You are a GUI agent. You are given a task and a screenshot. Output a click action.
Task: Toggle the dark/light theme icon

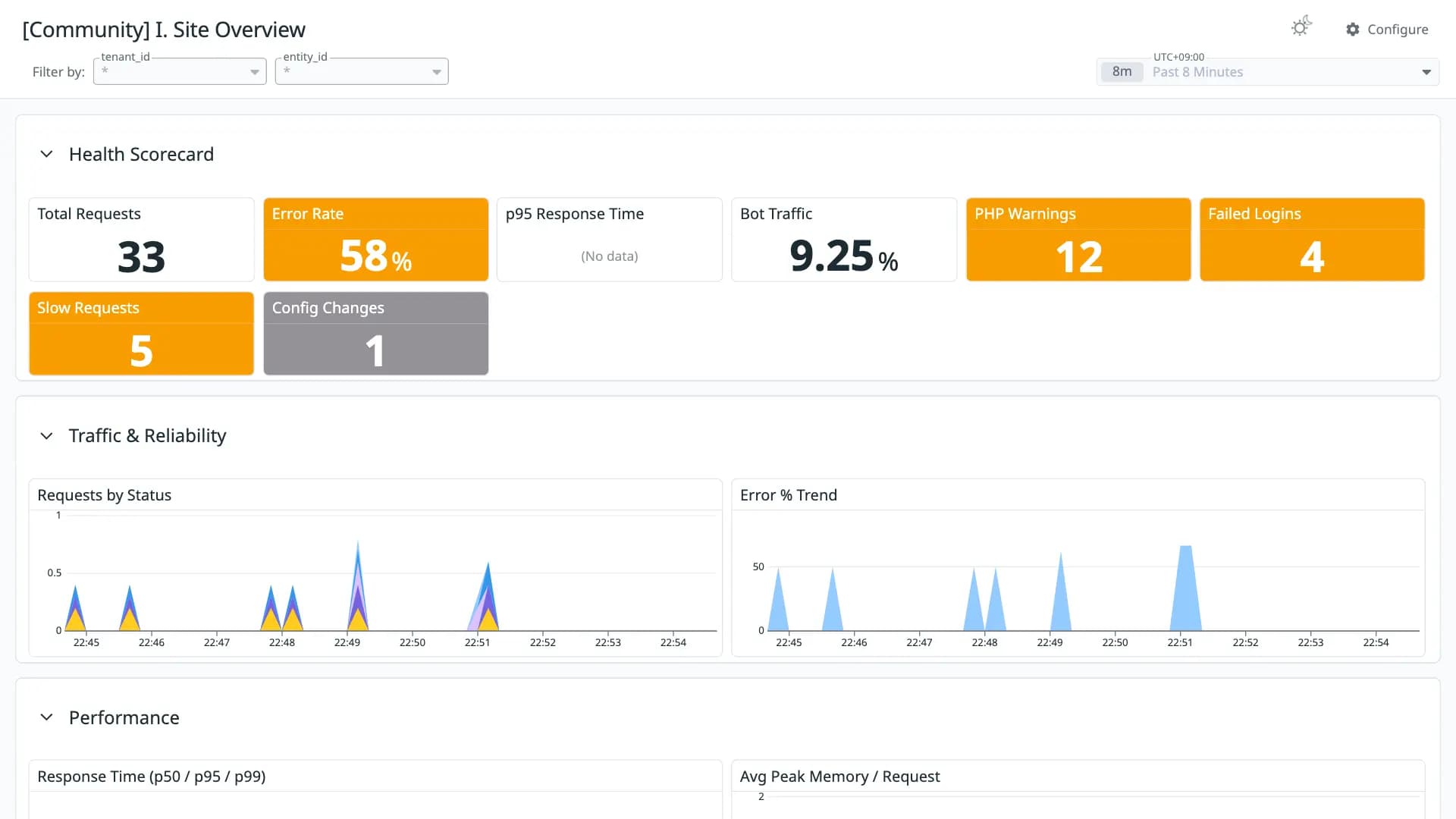pyautogui.click(x=1301, y=27)
